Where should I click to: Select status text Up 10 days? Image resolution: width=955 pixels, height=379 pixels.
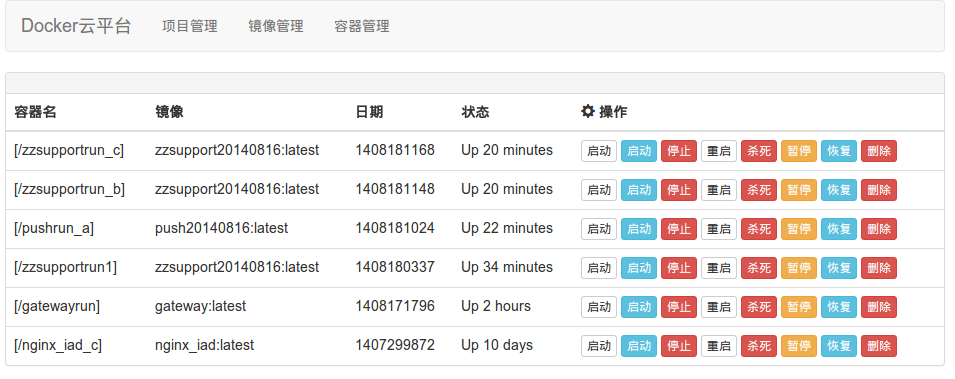coord(496,345)
